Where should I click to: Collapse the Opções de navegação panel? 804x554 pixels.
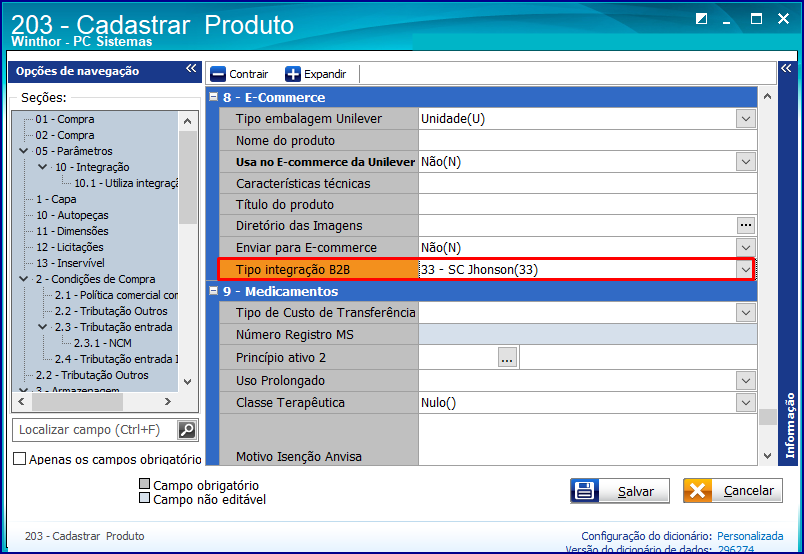191,68
